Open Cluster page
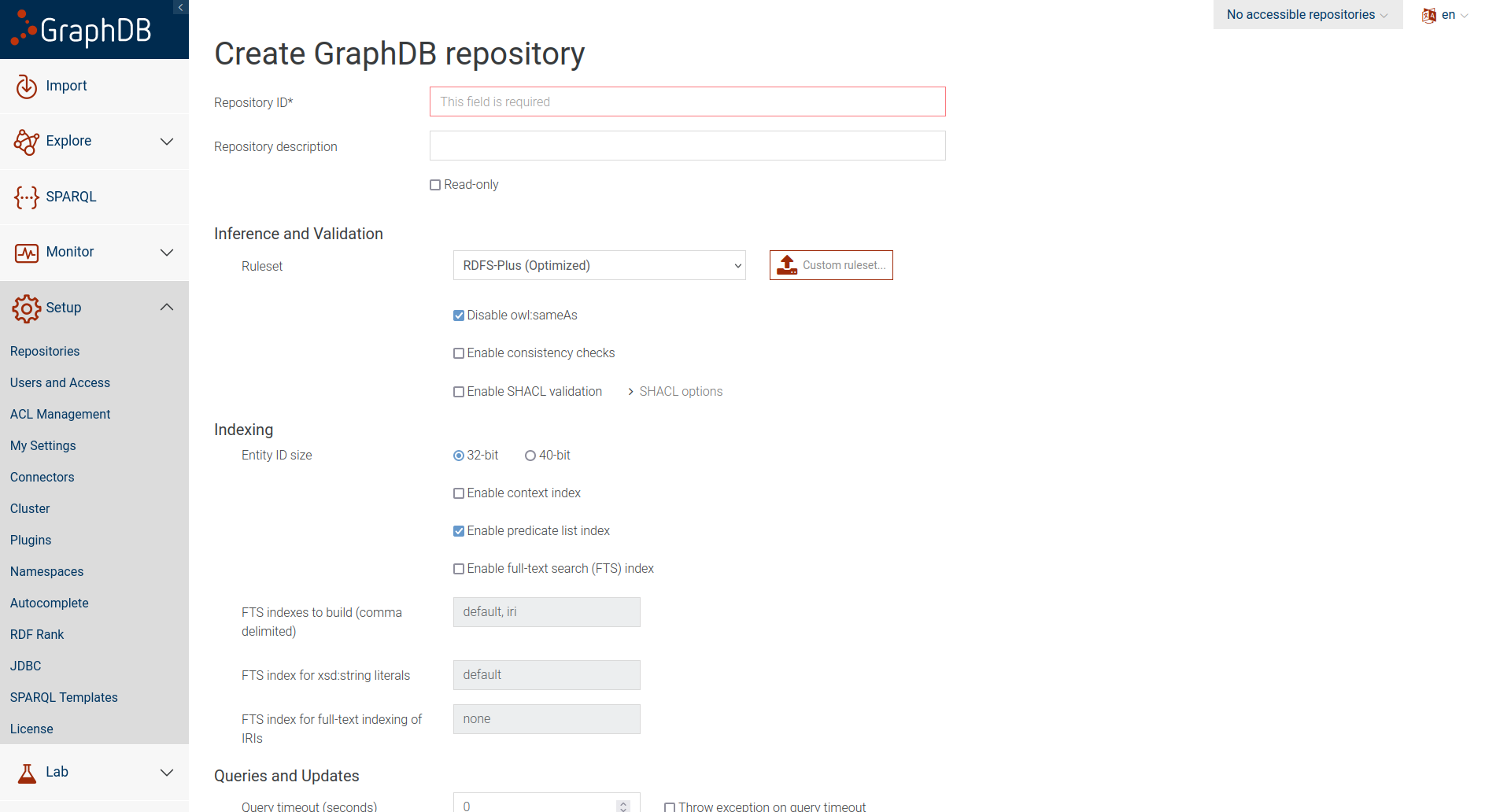Image resolution: width=1511 pixels, height=812 pixels. [x=30, y=509]
